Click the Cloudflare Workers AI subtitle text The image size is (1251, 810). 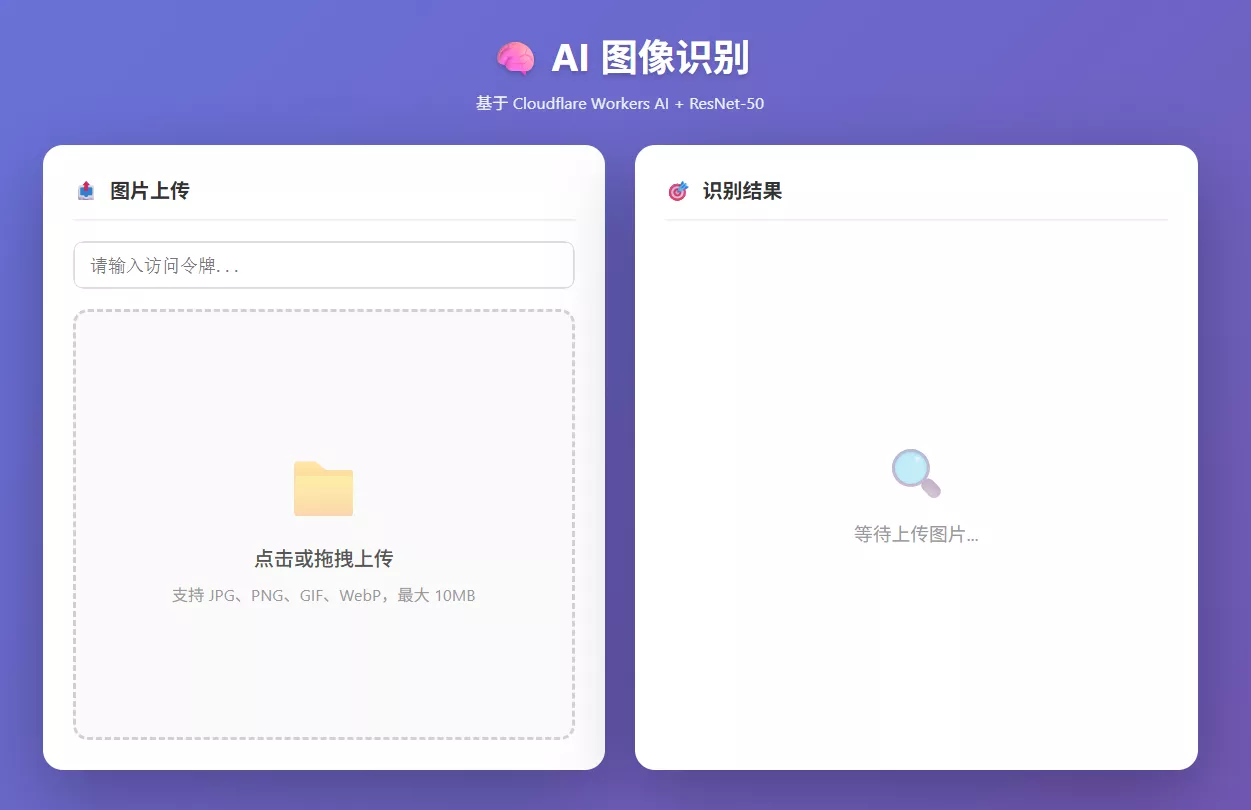click(x=620, y=103)
